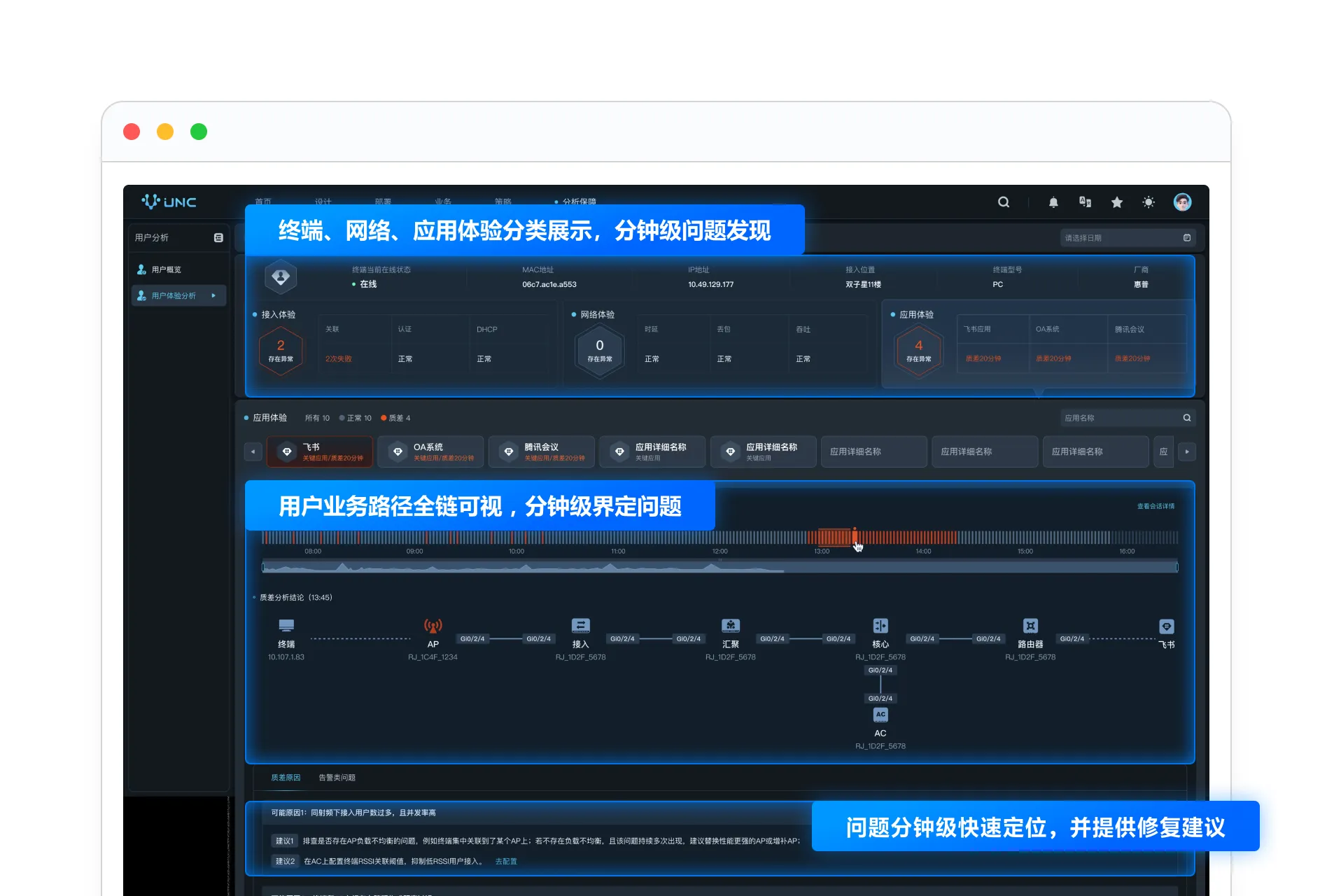Open the 查看会话详情 link

click(1156, 506)
